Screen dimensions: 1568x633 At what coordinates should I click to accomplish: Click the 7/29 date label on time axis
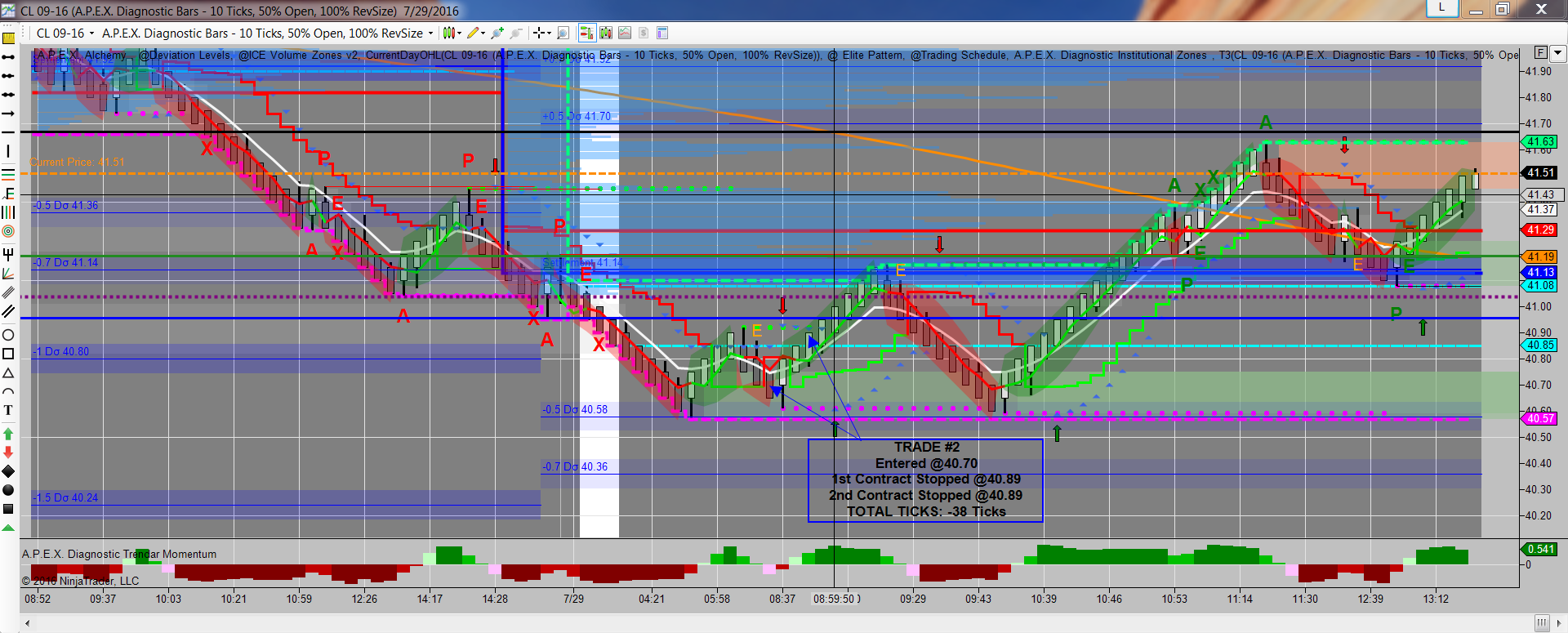click(x=573, y=599)
